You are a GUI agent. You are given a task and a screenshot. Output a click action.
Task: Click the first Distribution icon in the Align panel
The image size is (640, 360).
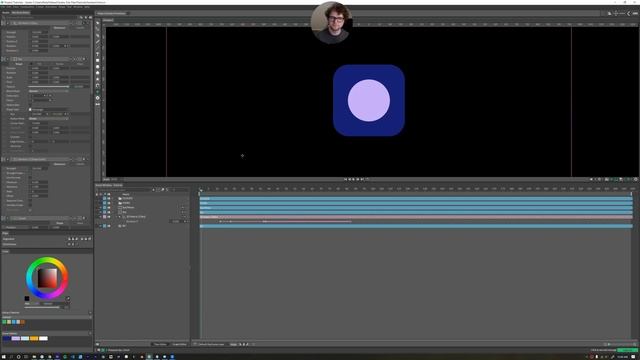click(69, 244)
